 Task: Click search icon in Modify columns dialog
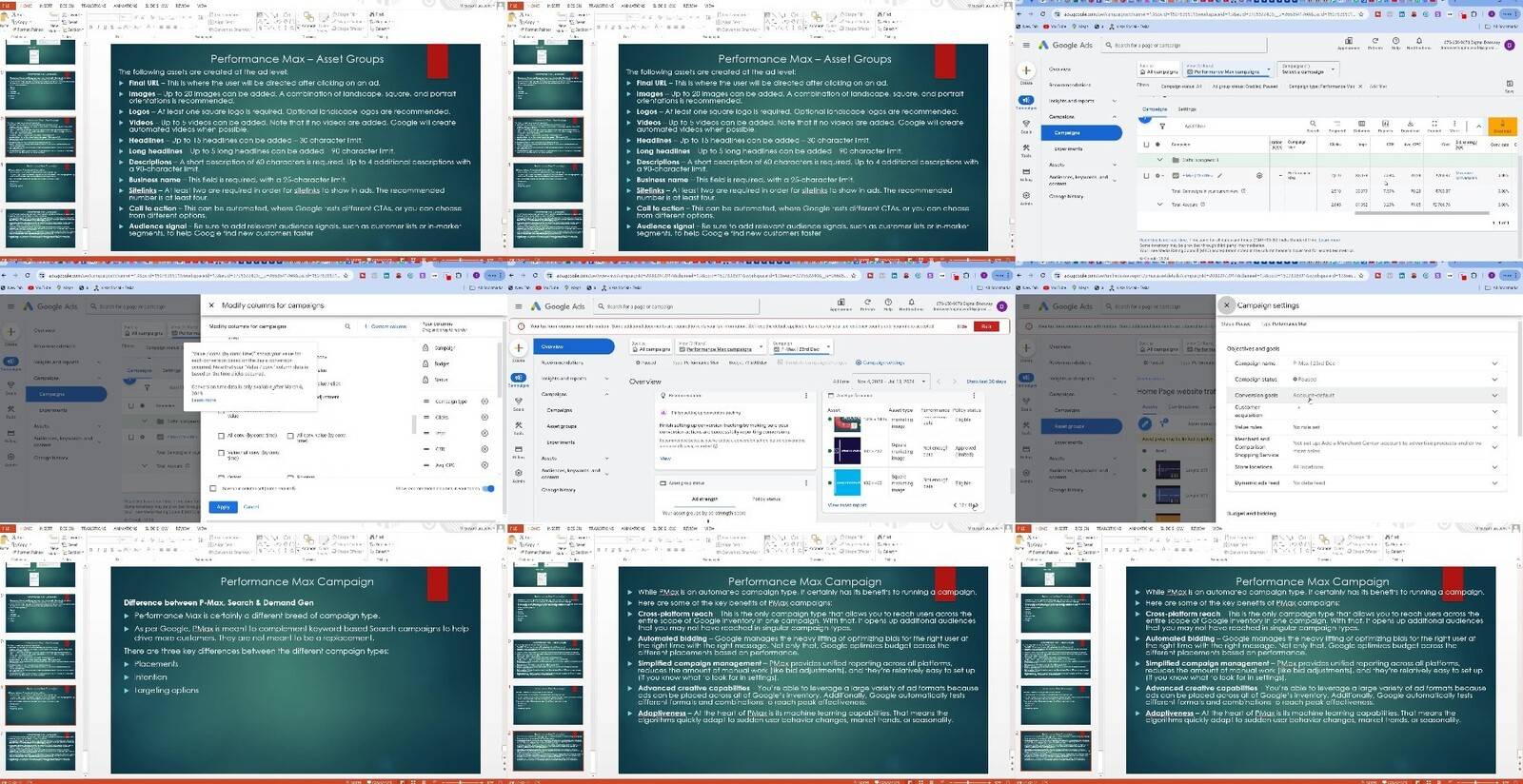coord(347,326)
